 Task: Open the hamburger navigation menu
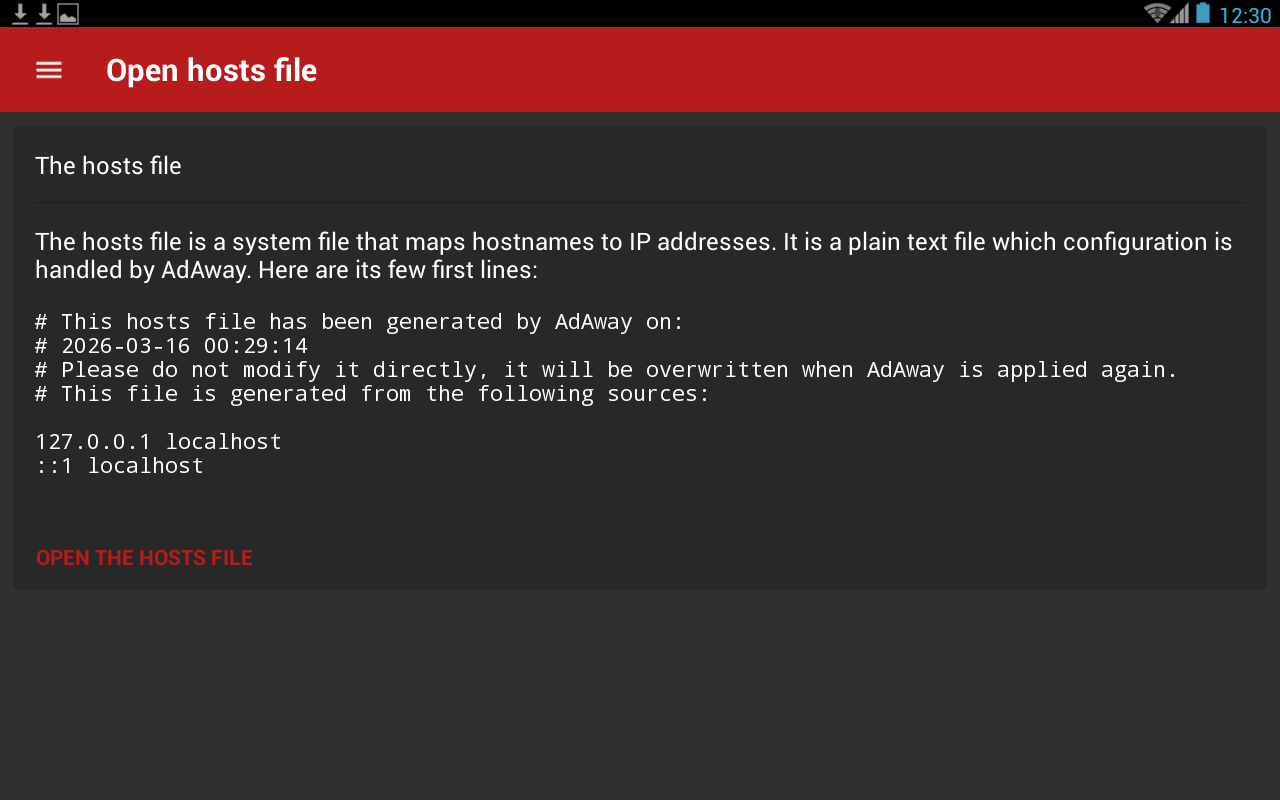[x=49, y=70]
